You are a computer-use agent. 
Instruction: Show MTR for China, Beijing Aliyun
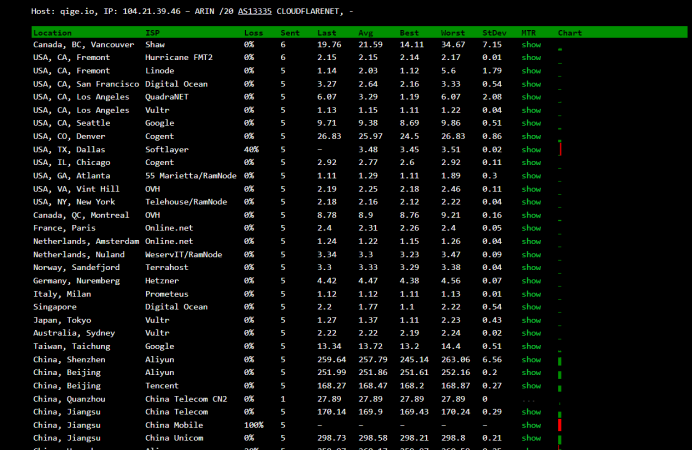(531, 372)
